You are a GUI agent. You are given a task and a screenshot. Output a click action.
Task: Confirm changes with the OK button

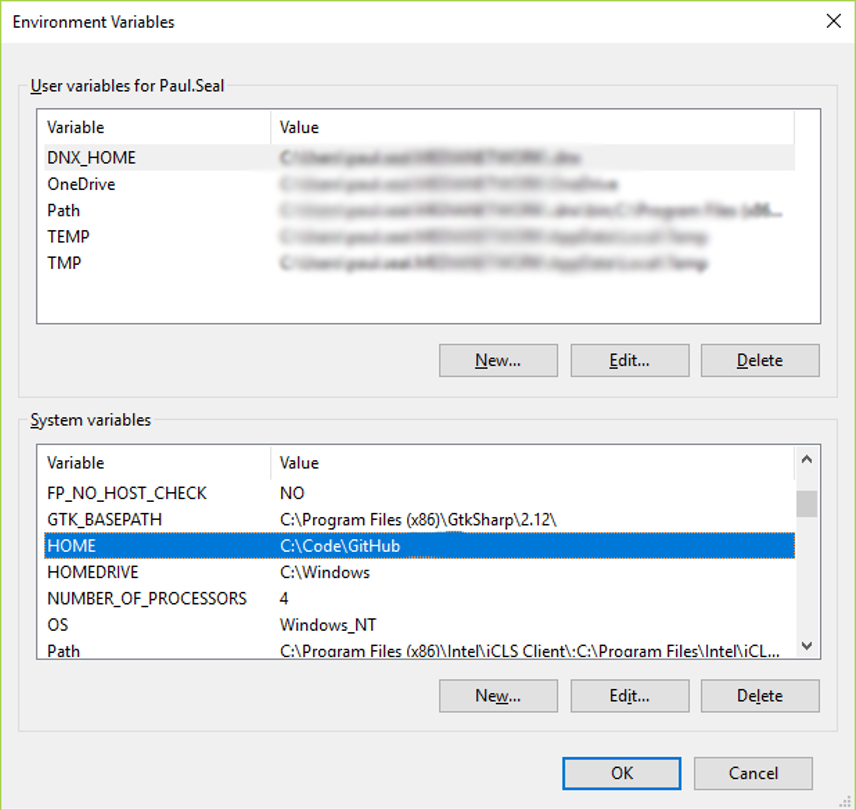[621, 773]
